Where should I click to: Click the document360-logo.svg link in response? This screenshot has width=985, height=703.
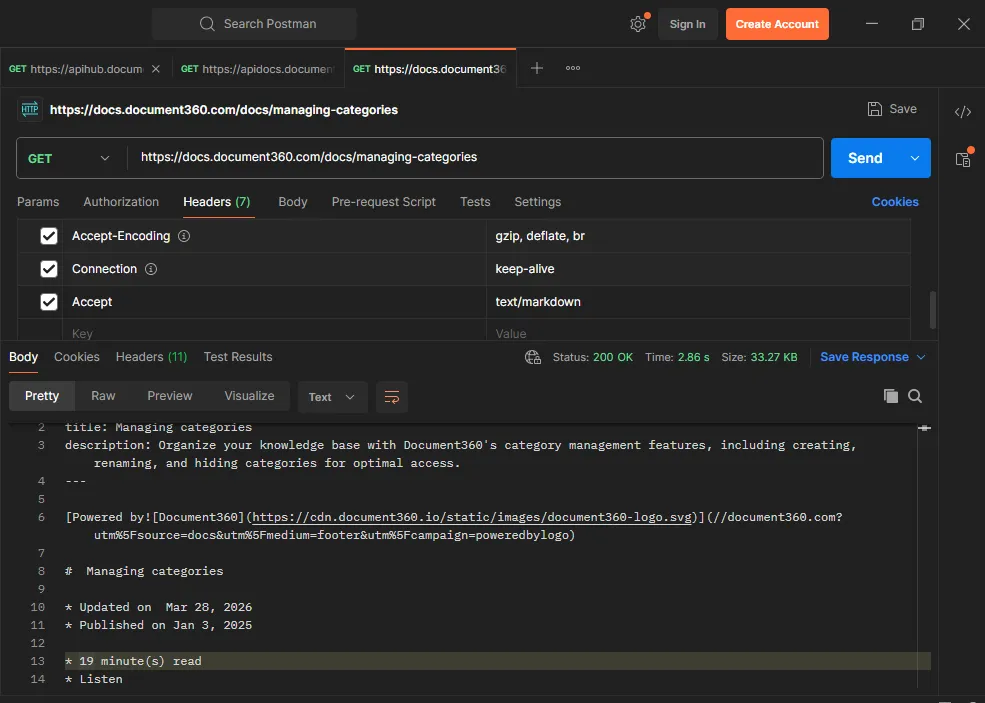click(471, 517)
